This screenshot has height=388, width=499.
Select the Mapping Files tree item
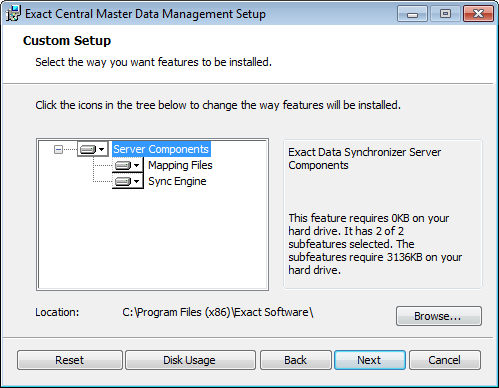180,165
